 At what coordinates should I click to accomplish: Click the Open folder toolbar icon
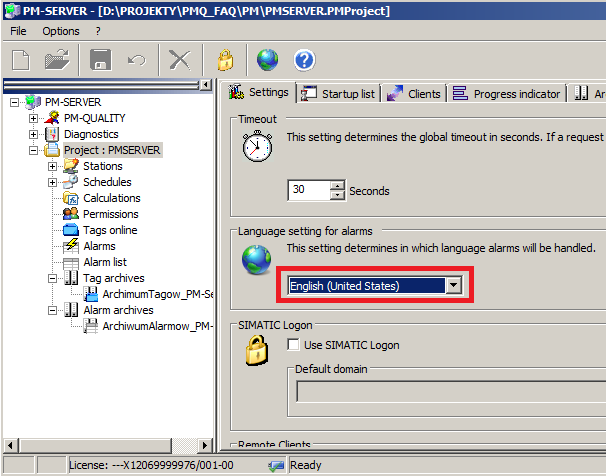[x=57, y=60]
